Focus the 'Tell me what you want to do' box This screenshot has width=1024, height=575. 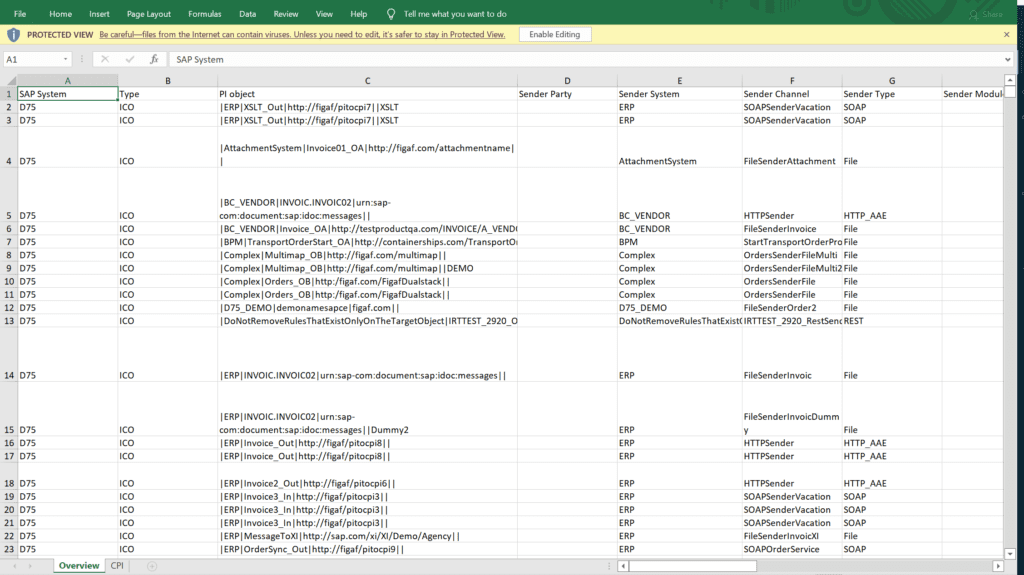pos(455,14)
